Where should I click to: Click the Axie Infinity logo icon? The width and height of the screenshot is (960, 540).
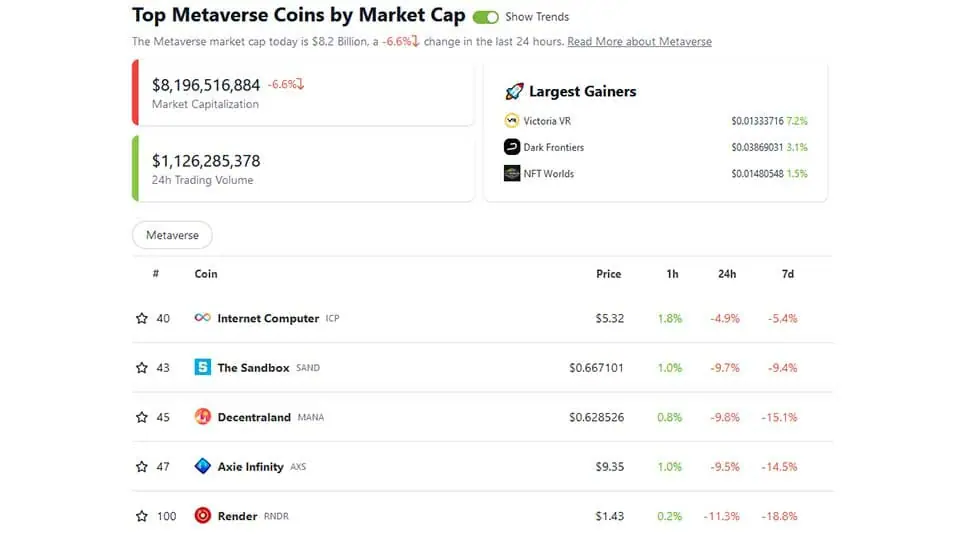(202, 466)
